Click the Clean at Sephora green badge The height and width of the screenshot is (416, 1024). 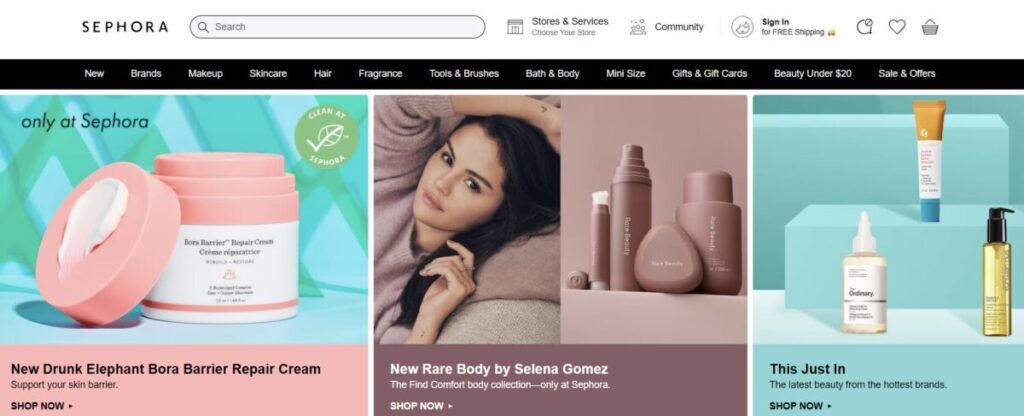pos(326,138)
